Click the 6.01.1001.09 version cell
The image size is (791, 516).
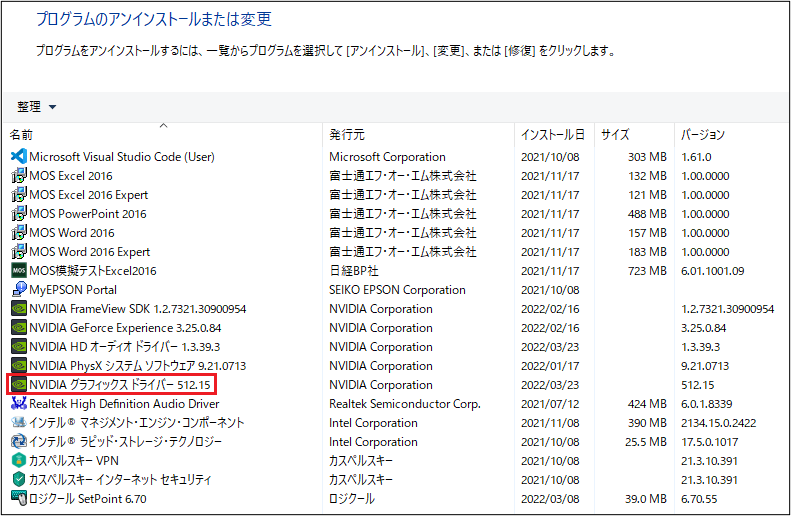(712, 270)
